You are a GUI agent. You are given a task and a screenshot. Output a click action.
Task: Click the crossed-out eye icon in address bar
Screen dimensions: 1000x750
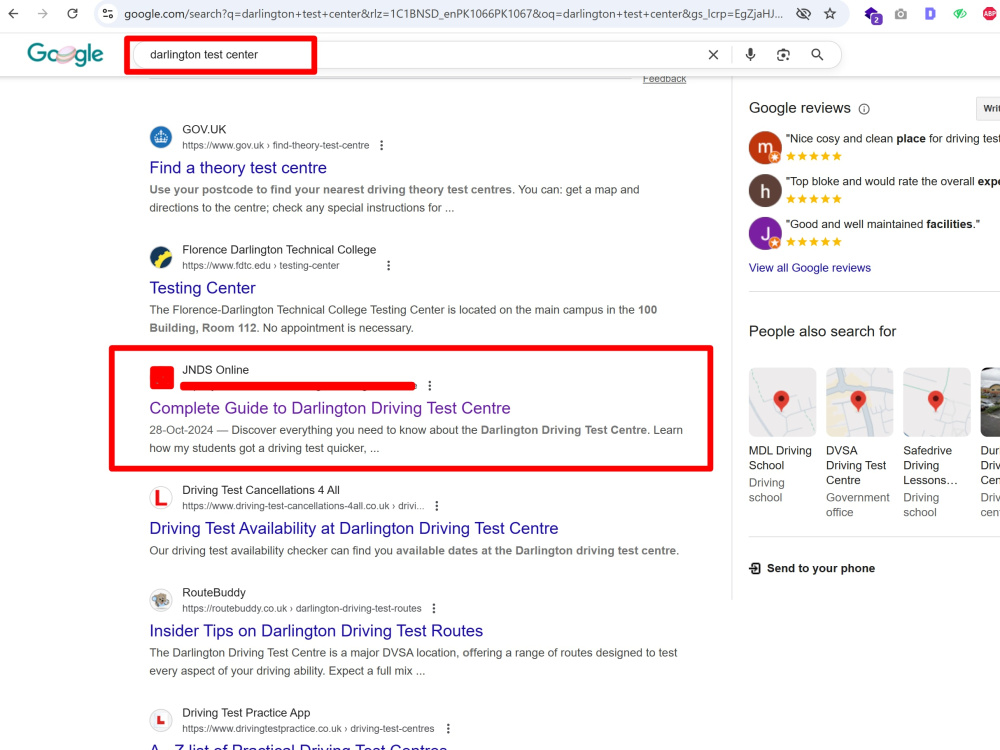click(x=803, y=13)
